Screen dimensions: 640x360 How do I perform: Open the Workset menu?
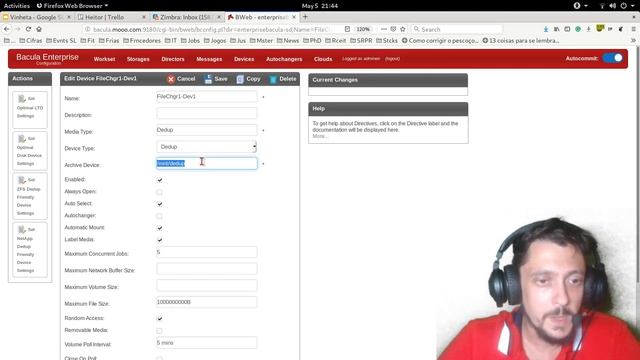click(104, 59)
